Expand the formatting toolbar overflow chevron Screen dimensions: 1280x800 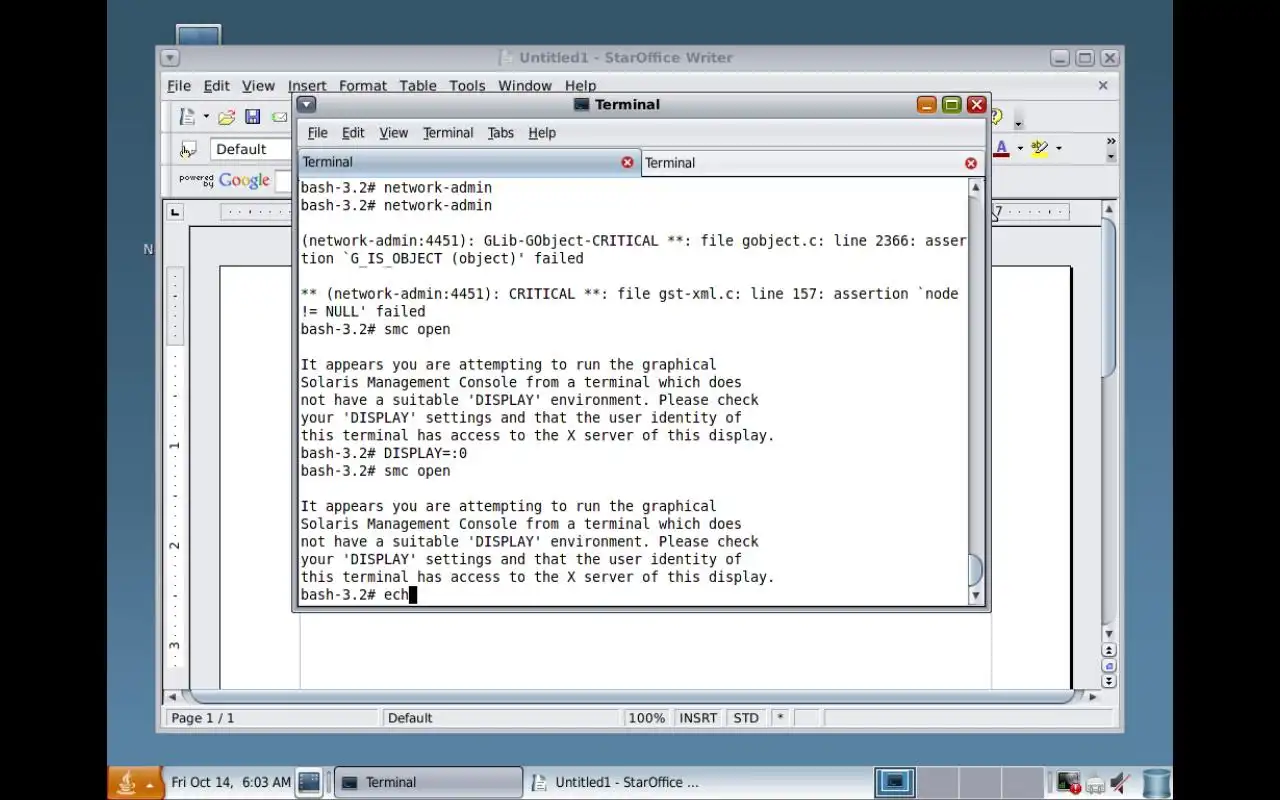tap(1111, 142)
